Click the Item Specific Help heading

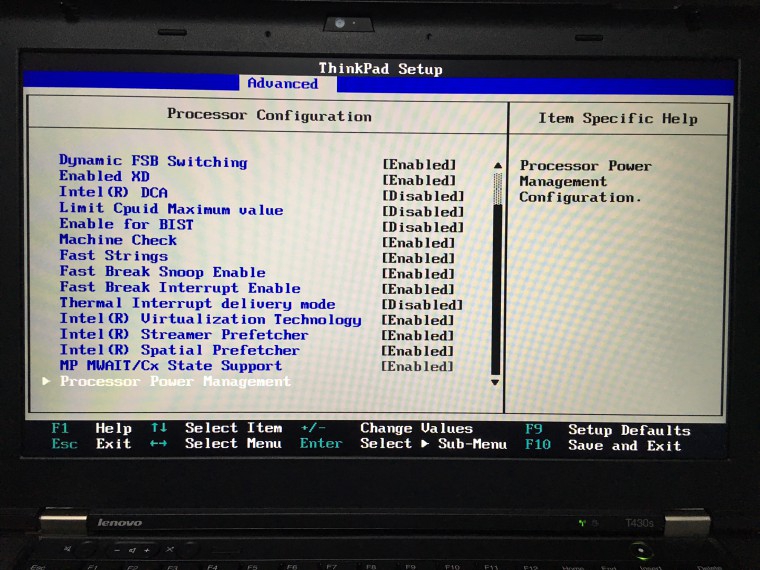[x=618, y=118]
